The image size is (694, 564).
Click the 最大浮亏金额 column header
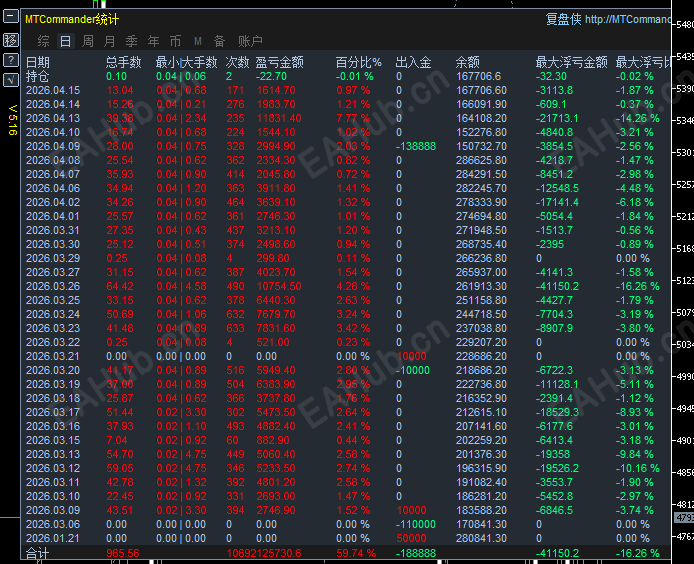click(571, 62)
